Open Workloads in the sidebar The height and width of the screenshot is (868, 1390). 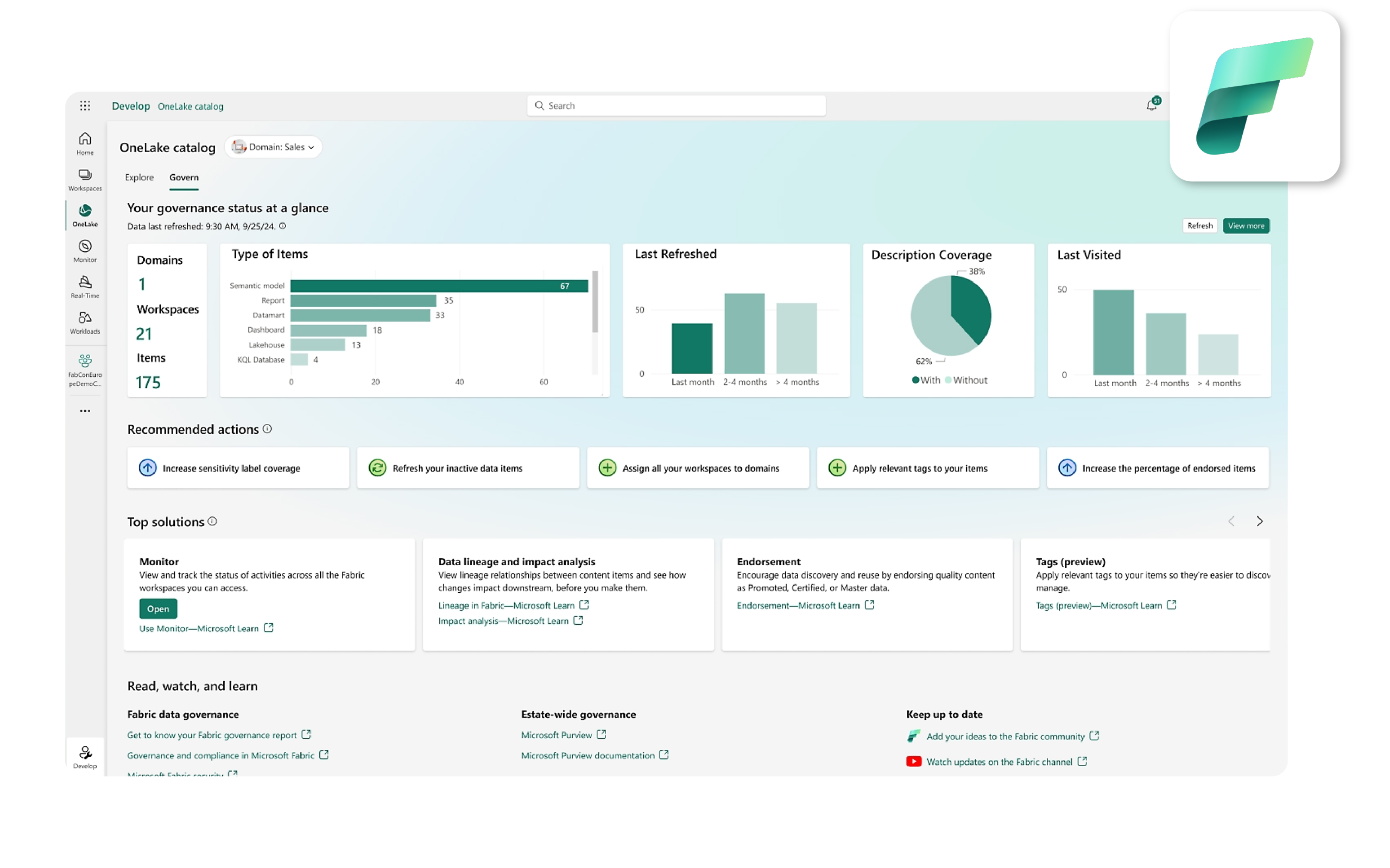[85, 322]
